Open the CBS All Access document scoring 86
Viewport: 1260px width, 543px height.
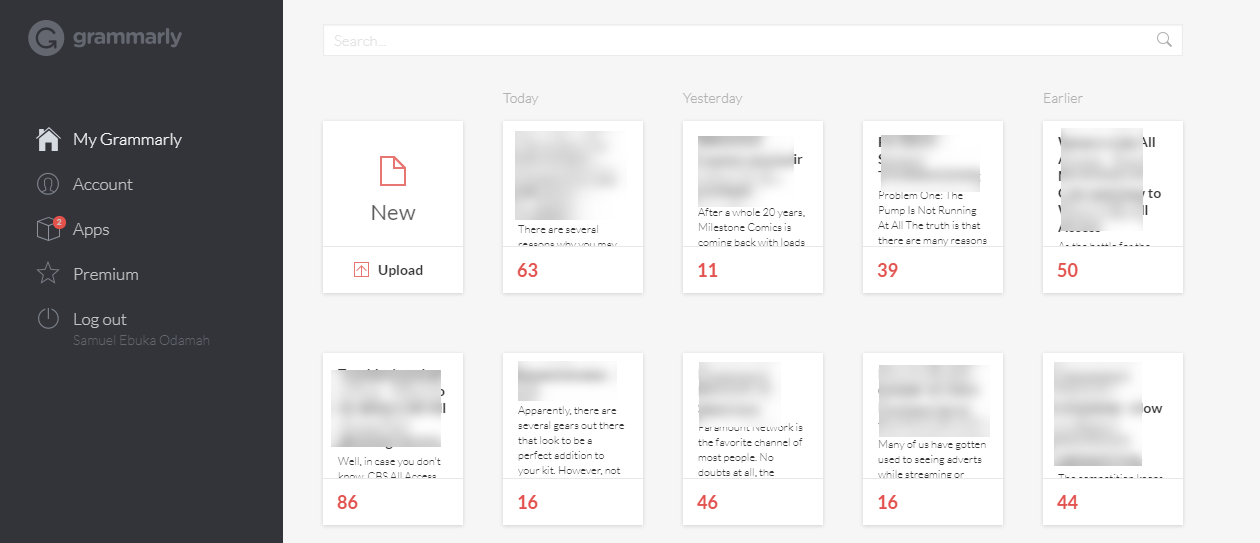[x=392, y=439]
